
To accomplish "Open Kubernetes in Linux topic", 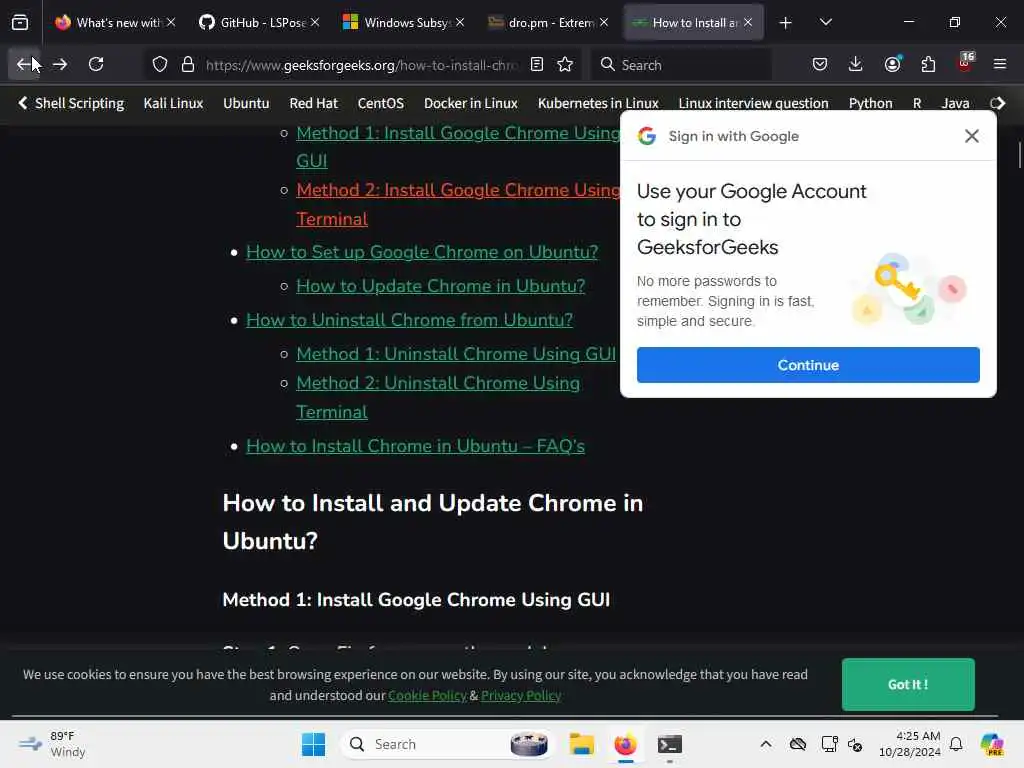I will tap(598, 103).
